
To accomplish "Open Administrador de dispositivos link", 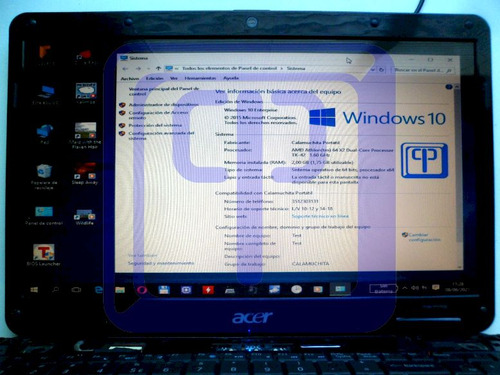I will [x=163, y=105].
